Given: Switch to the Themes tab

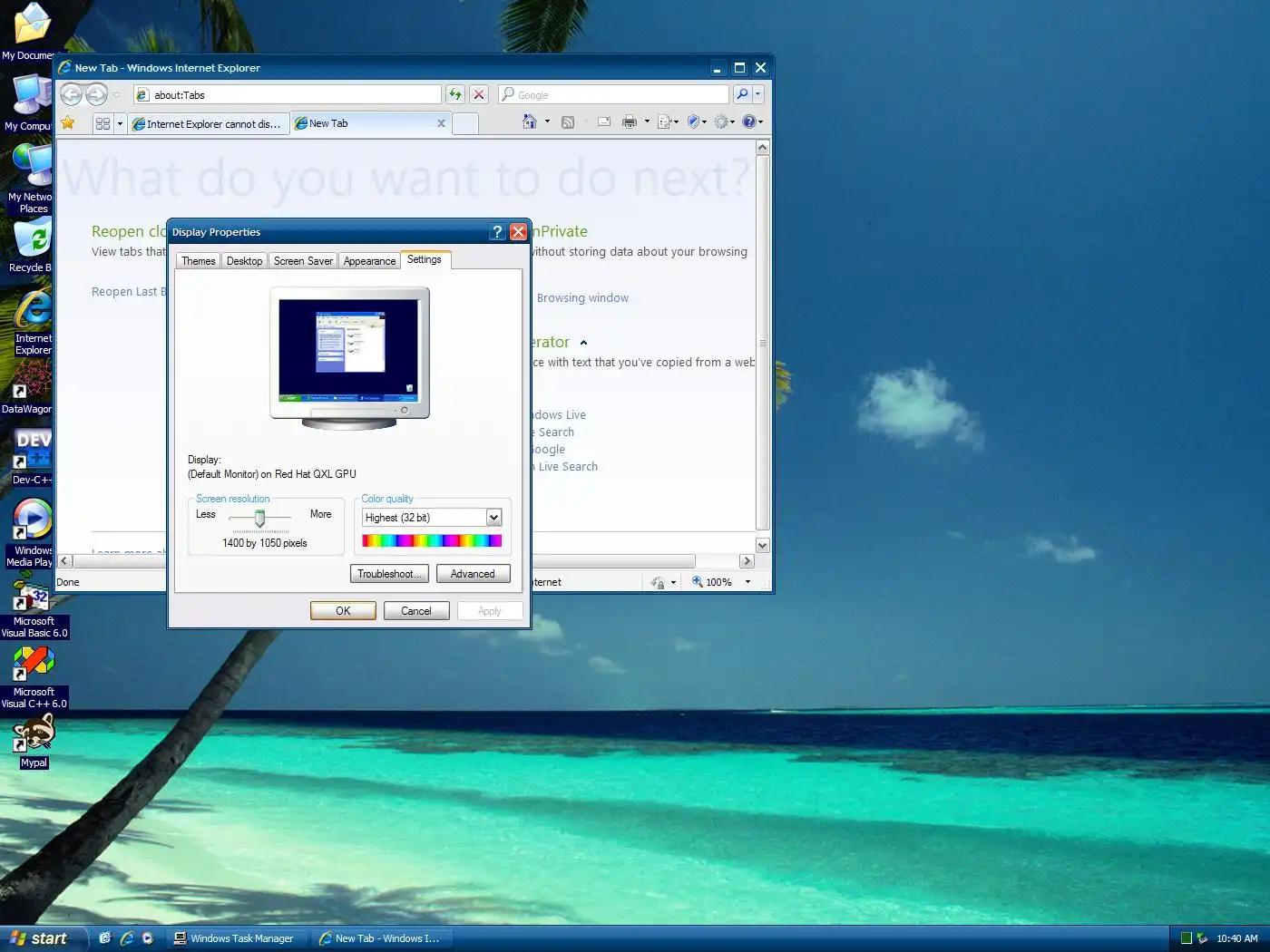Looking at the screenshot, I should pyautogui.click(x=199, y=261).
